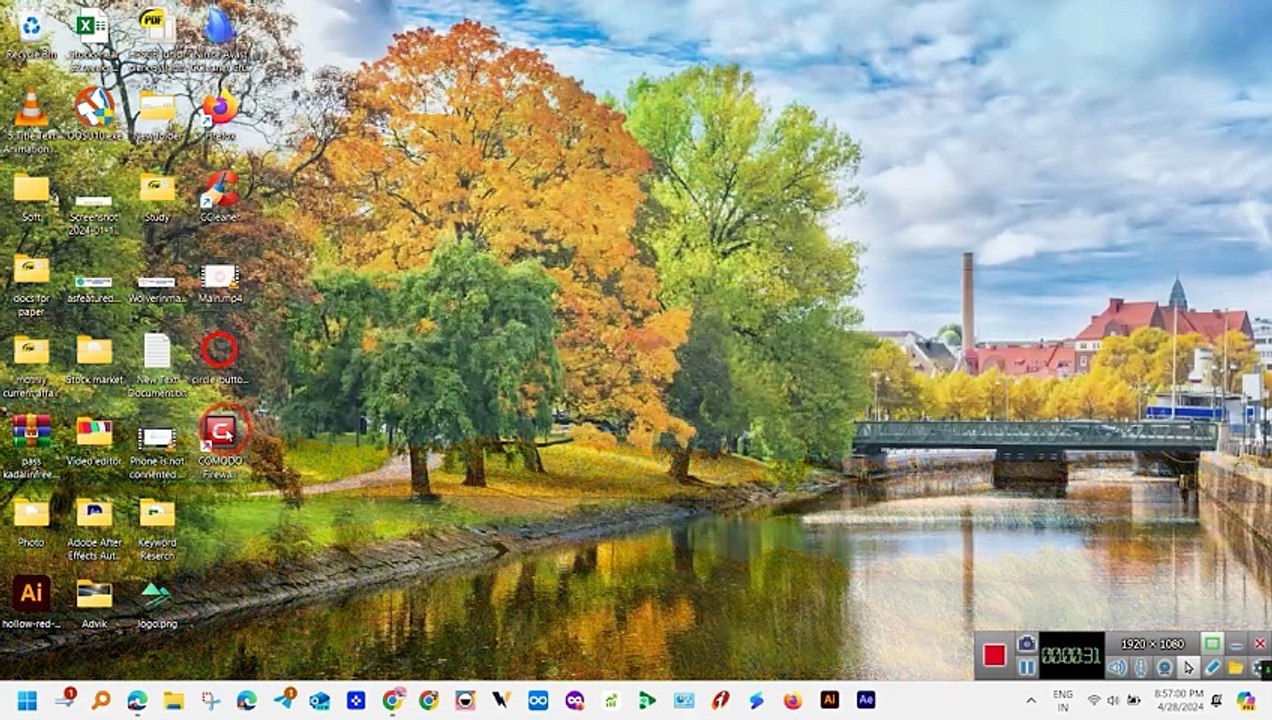
Task: Select the green full screen capture mode button
Action: (x=1212, y=643)
